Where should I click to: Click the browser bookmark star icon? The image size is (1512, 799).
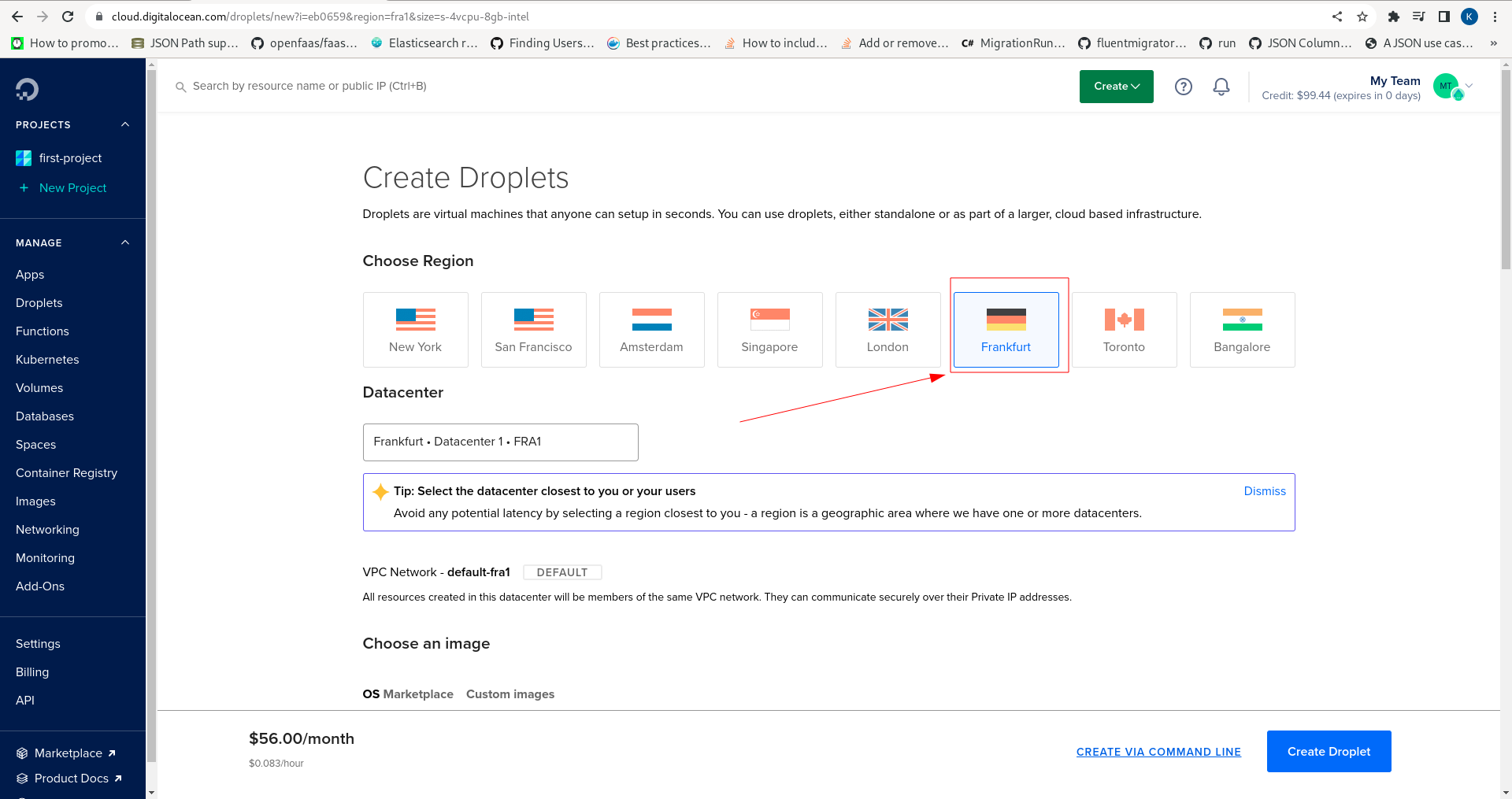pyautogui.click(x=1362, y=17)
